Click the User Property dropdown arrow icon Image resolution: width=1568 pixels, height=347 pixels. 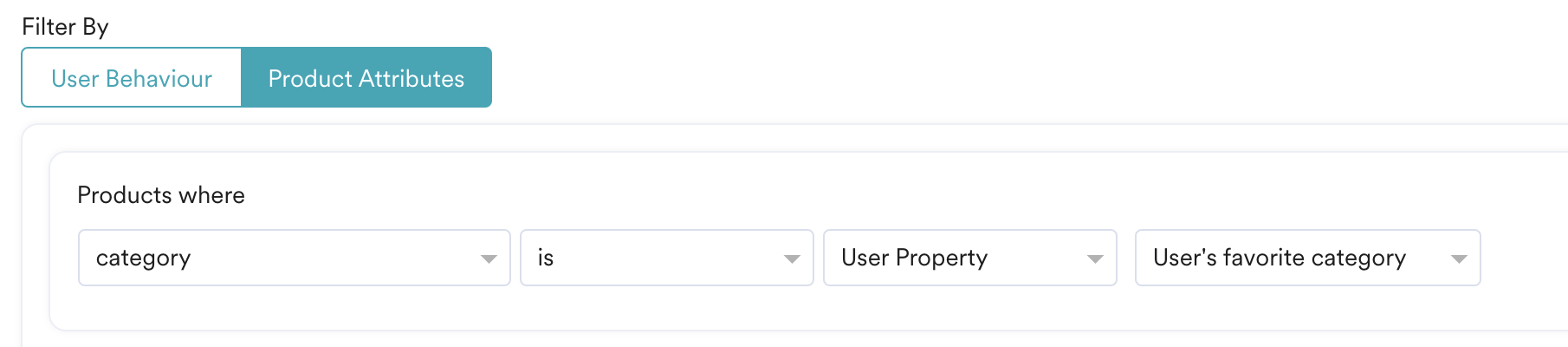click(x=1095, y=259)
